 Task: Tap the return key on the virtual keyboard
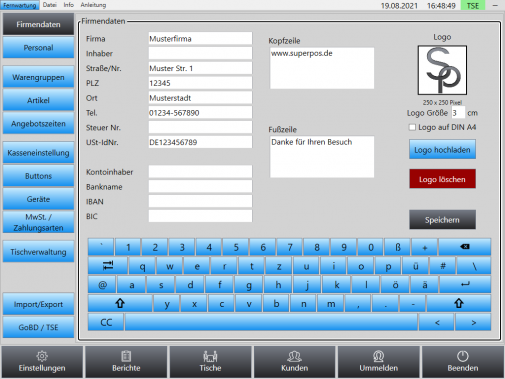[465, 285]
